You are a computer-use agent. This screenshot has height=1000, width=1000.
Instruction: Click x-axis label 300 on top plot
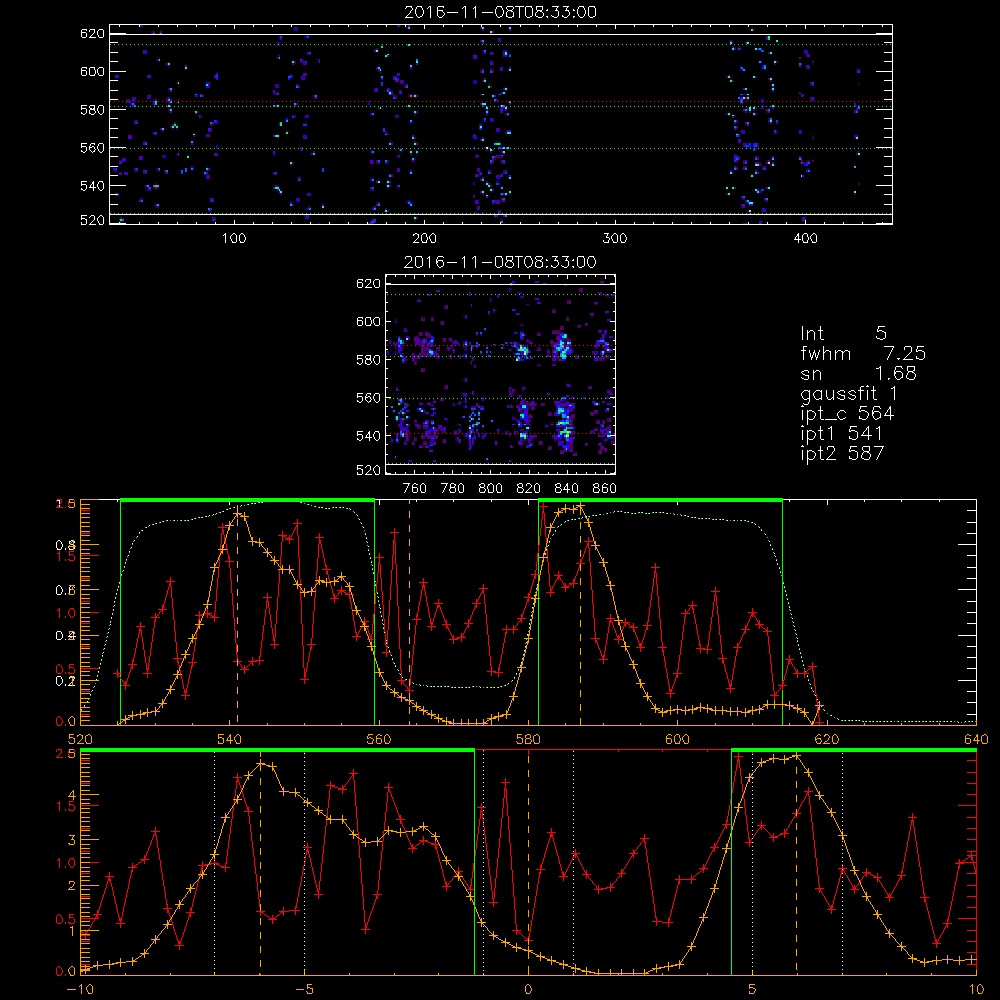(615, 239)
